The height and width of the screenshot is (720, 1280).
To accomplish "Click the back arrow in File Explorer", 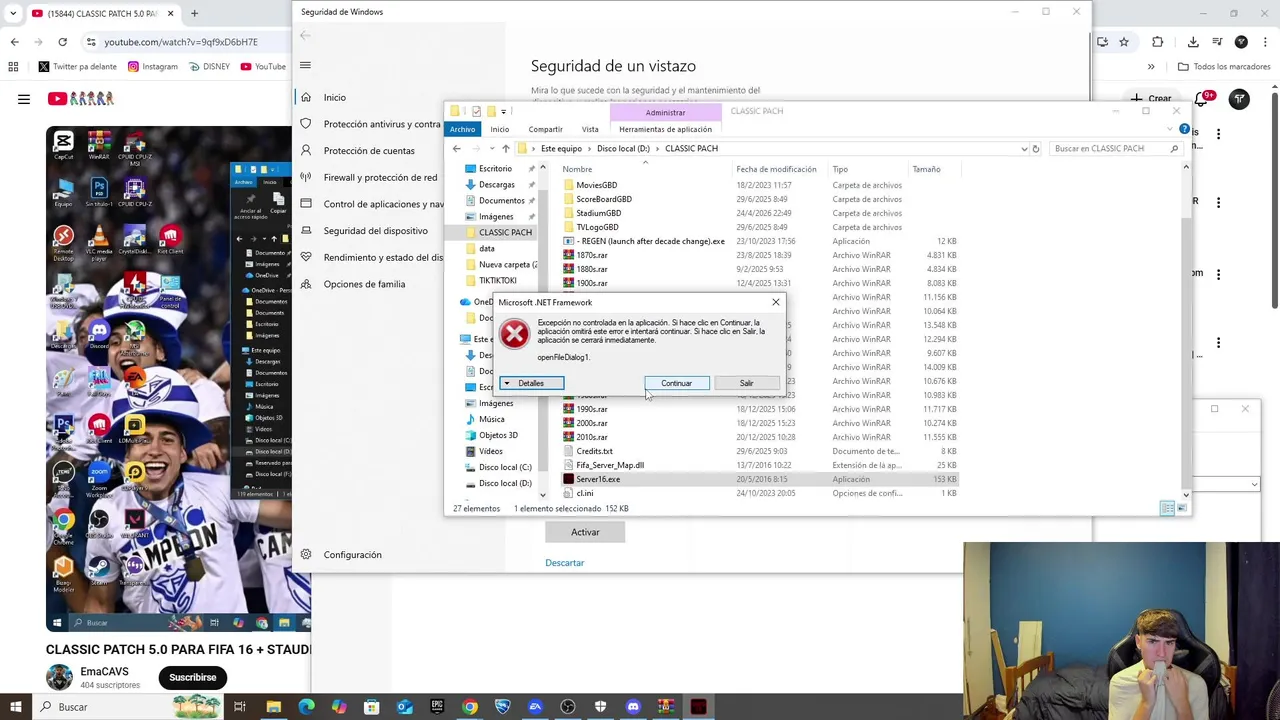I will click(457, 148).
